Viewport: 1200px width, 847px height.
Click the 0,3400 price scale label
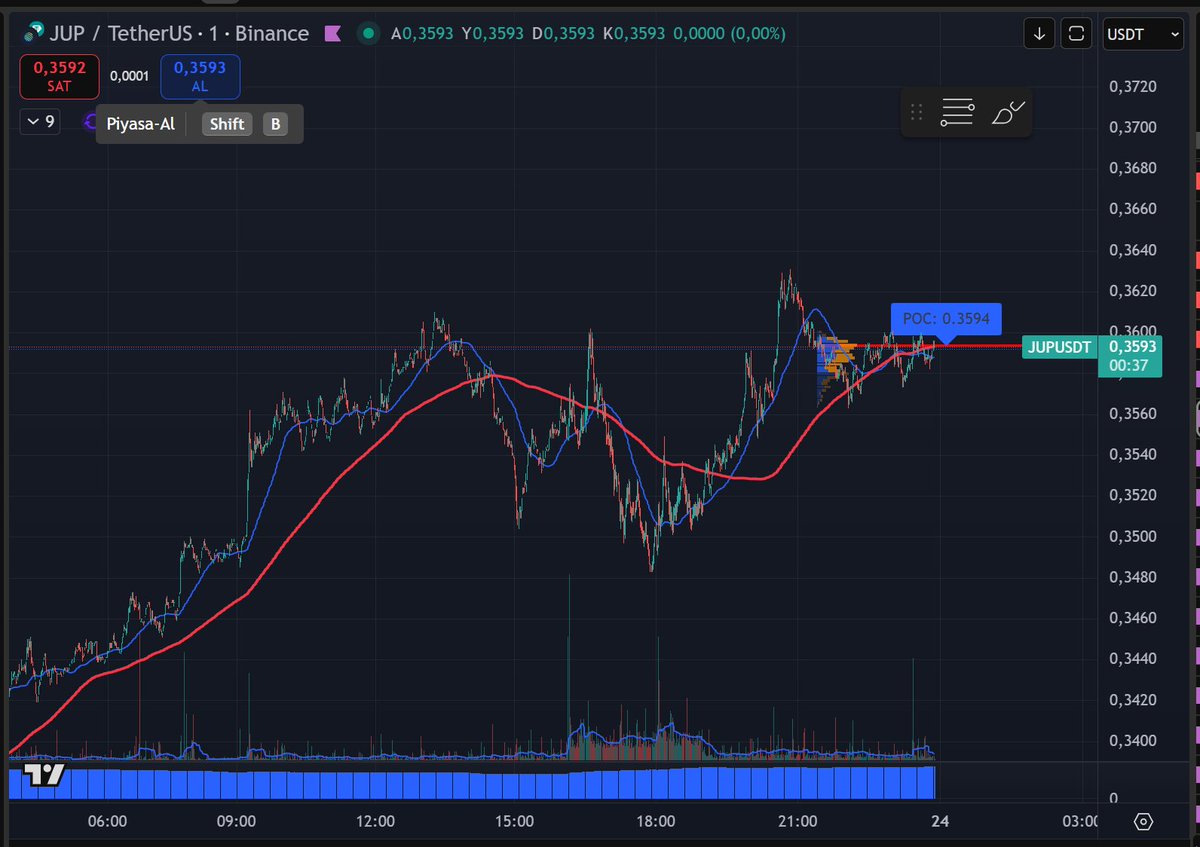pyautogui.click(x=1133, y=740)
